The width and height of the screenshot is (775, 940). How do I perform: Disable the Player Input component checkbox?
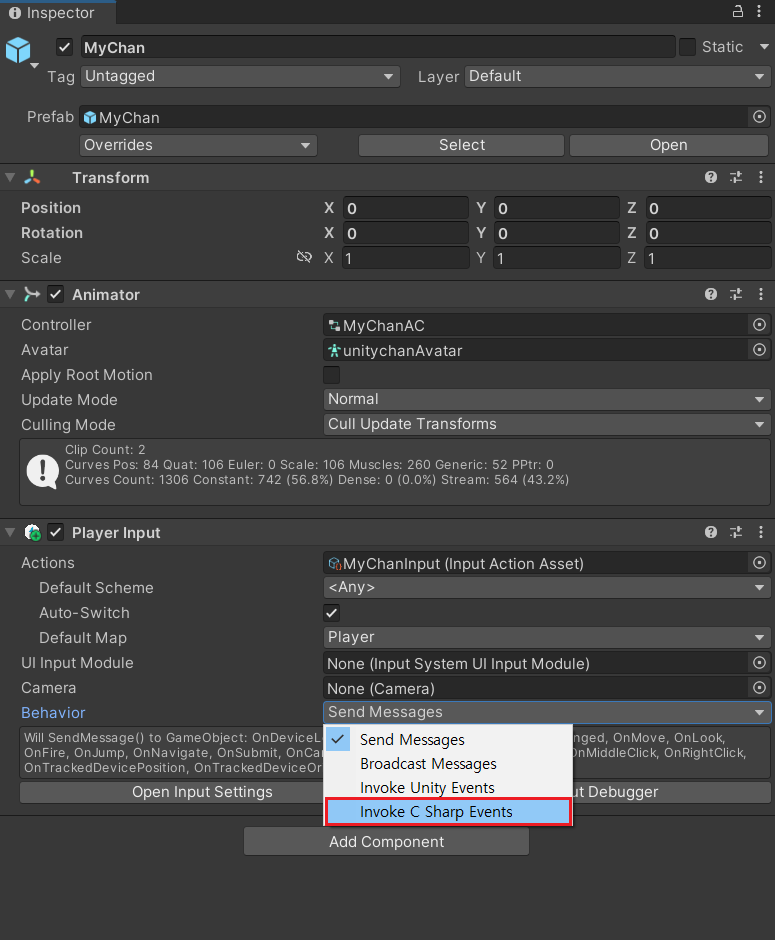point(56,532)
